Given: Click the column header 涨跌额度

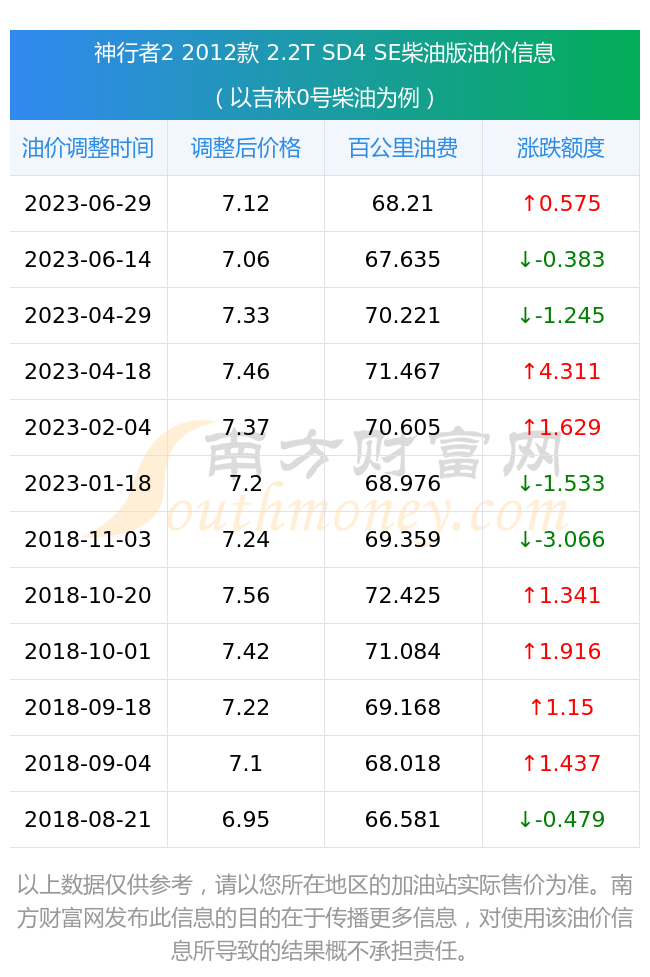Looking at the screenshot, I should 561,148.
